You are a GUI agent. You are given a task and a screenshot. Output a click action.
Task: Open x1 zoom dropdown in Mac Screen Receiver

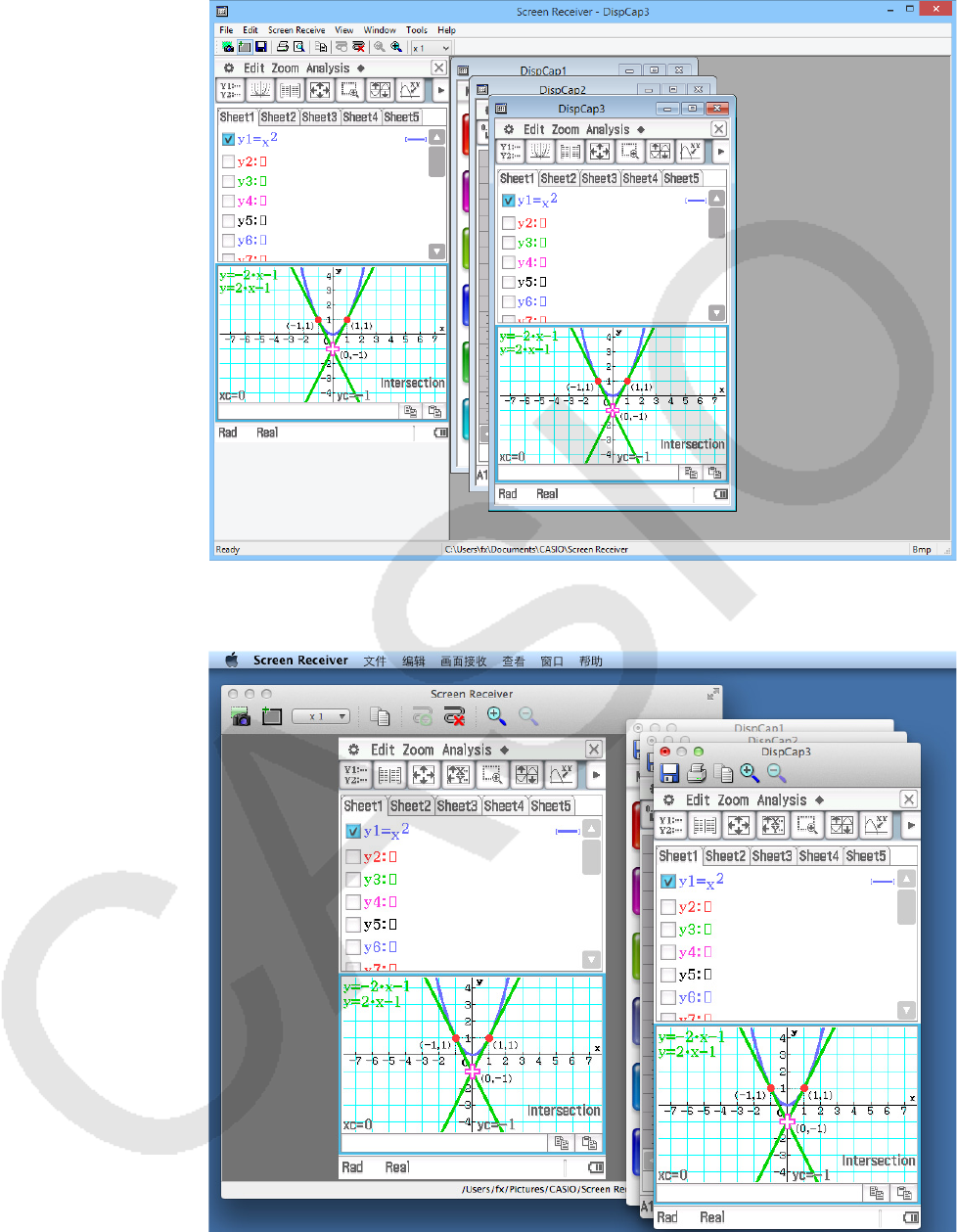click(321, 716)
